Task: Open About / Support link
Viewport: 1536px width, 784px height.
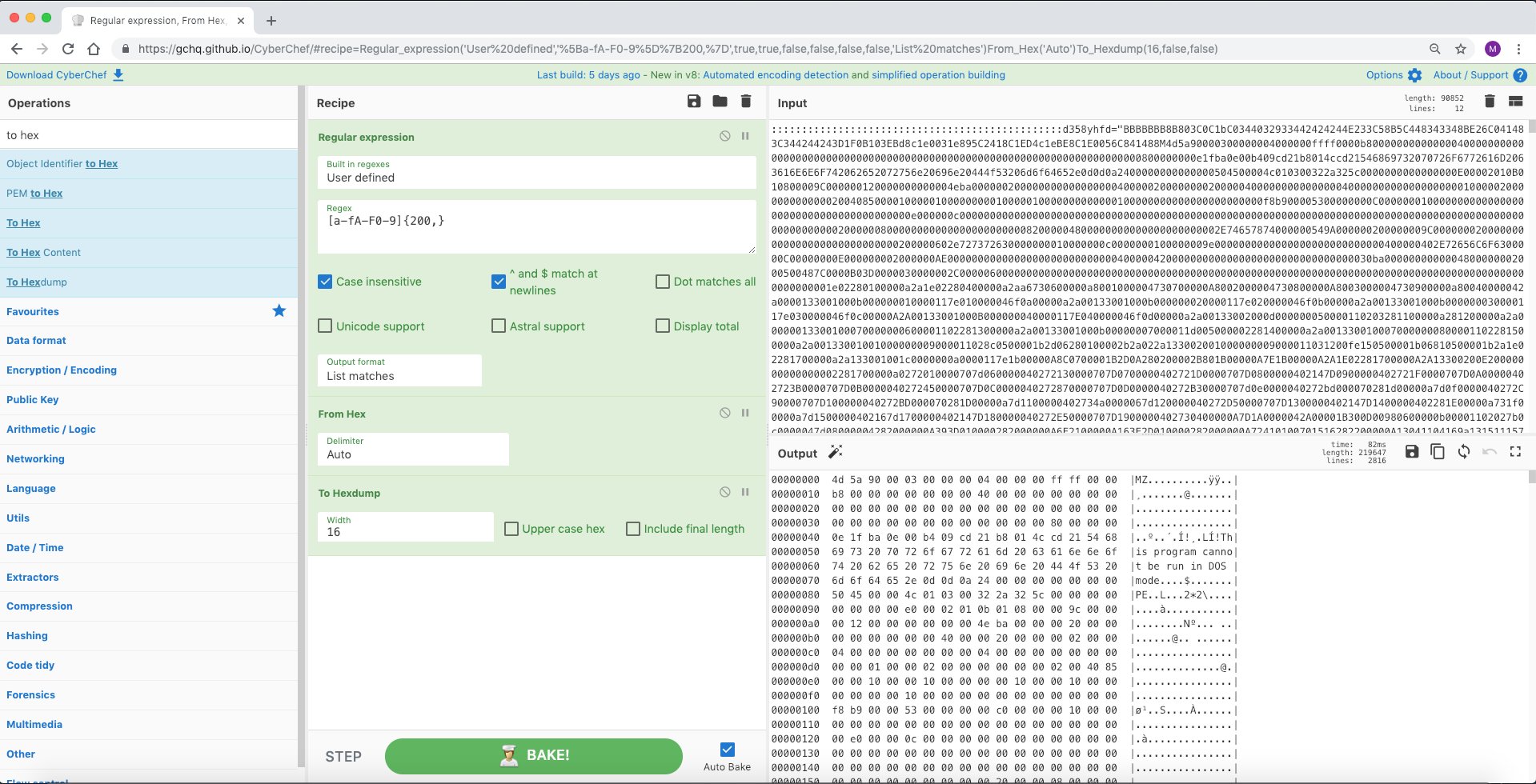Action: pyautogui.click(x=1470, y=75)
